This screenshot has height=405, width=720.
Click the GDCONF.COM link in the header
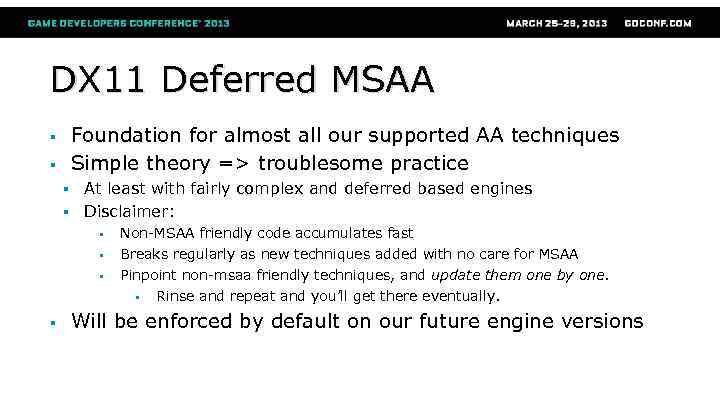click(657, 23)
